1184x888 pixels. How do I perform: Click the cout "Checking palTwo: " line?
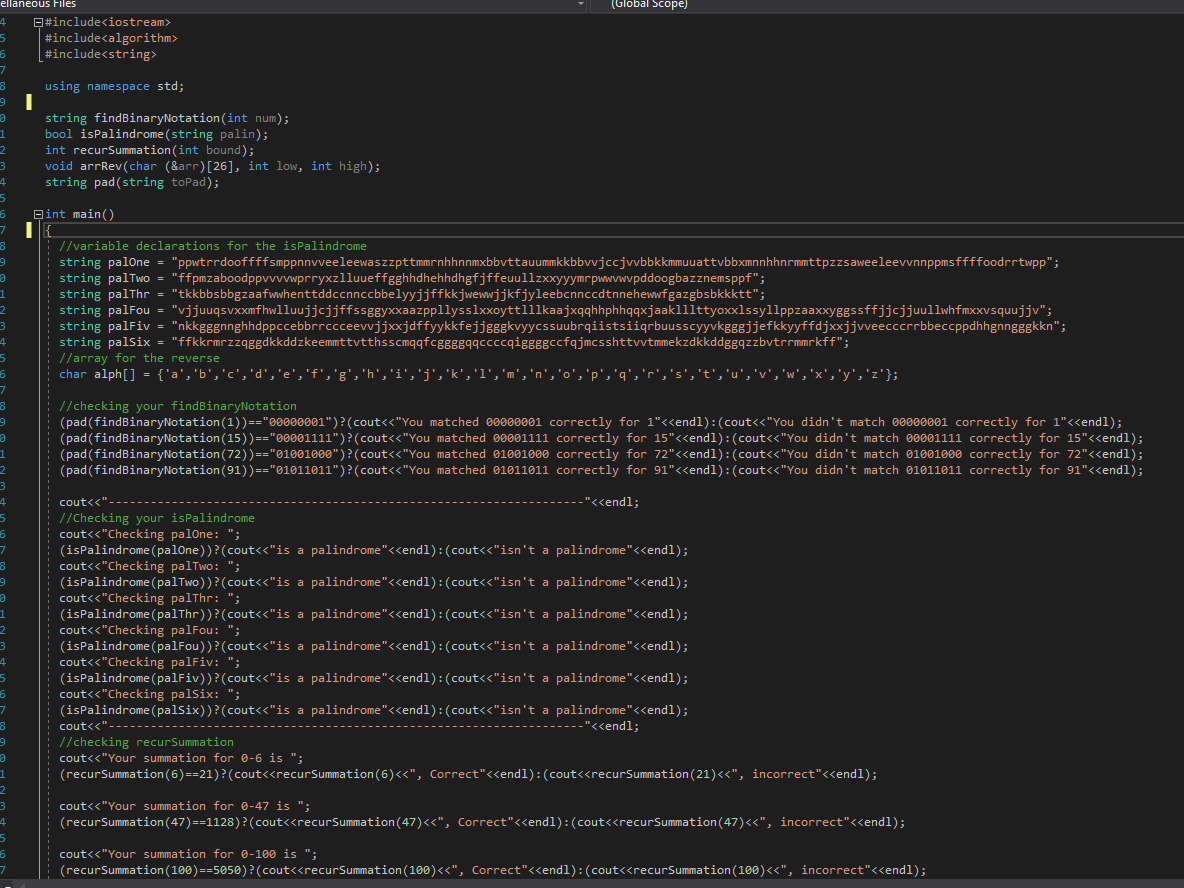tap(150, 566)
